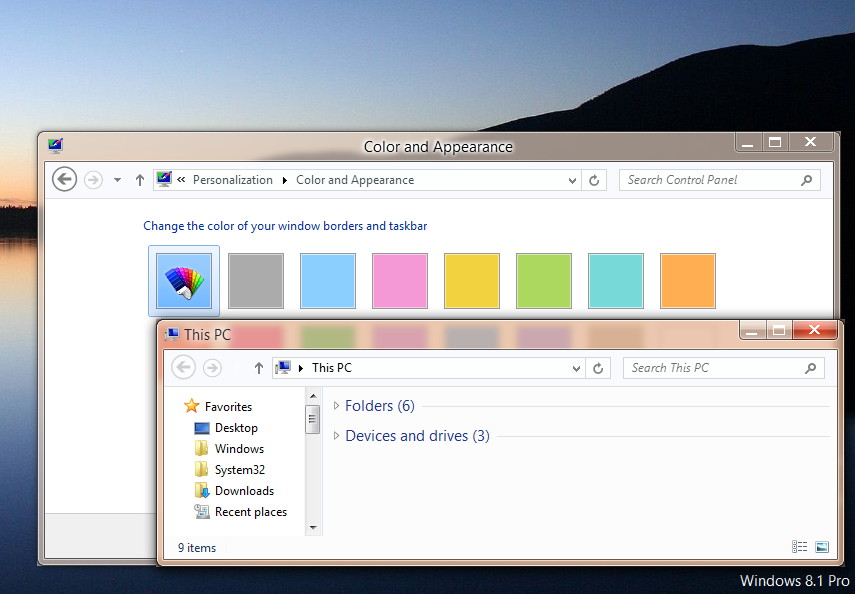
Task: Choose the light blue color swatch
Action: pyautogui.click(x=328, y=281)
